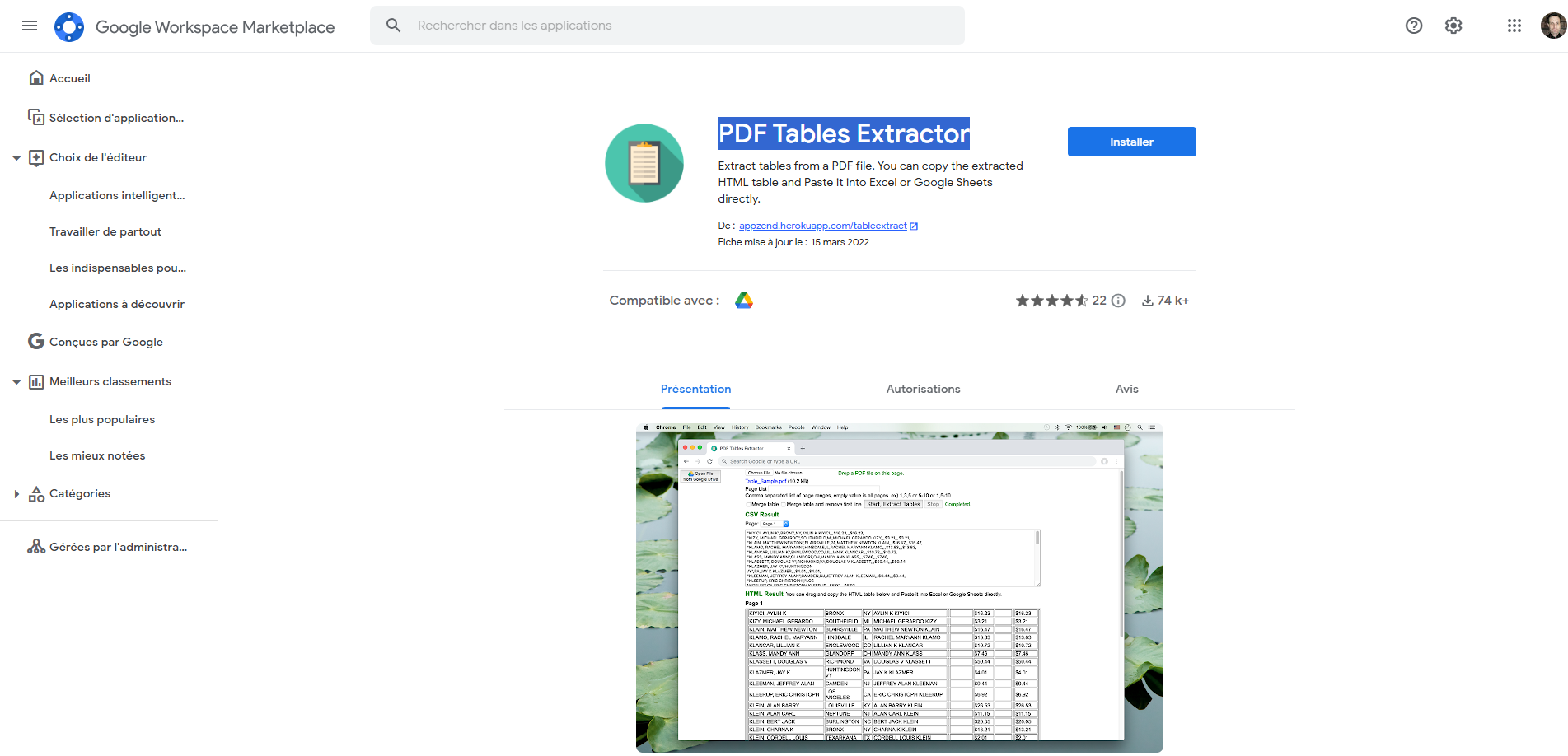The width and height of the screenshot is (1568, 756).
Task: Click the star rating display
Action: click(1052, 301)
